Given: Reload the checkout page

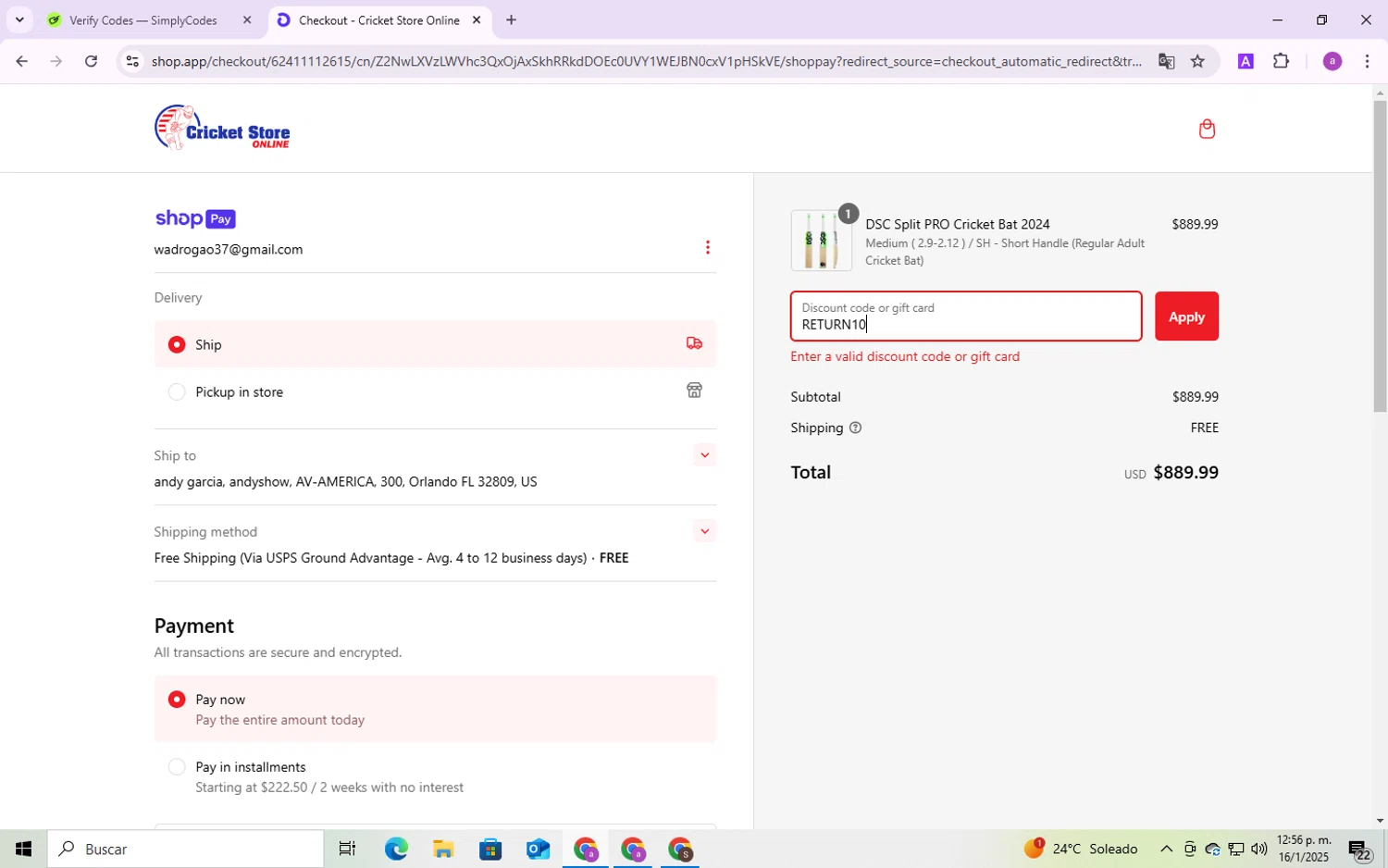Looking at the screenshot, I should point(91,61).
